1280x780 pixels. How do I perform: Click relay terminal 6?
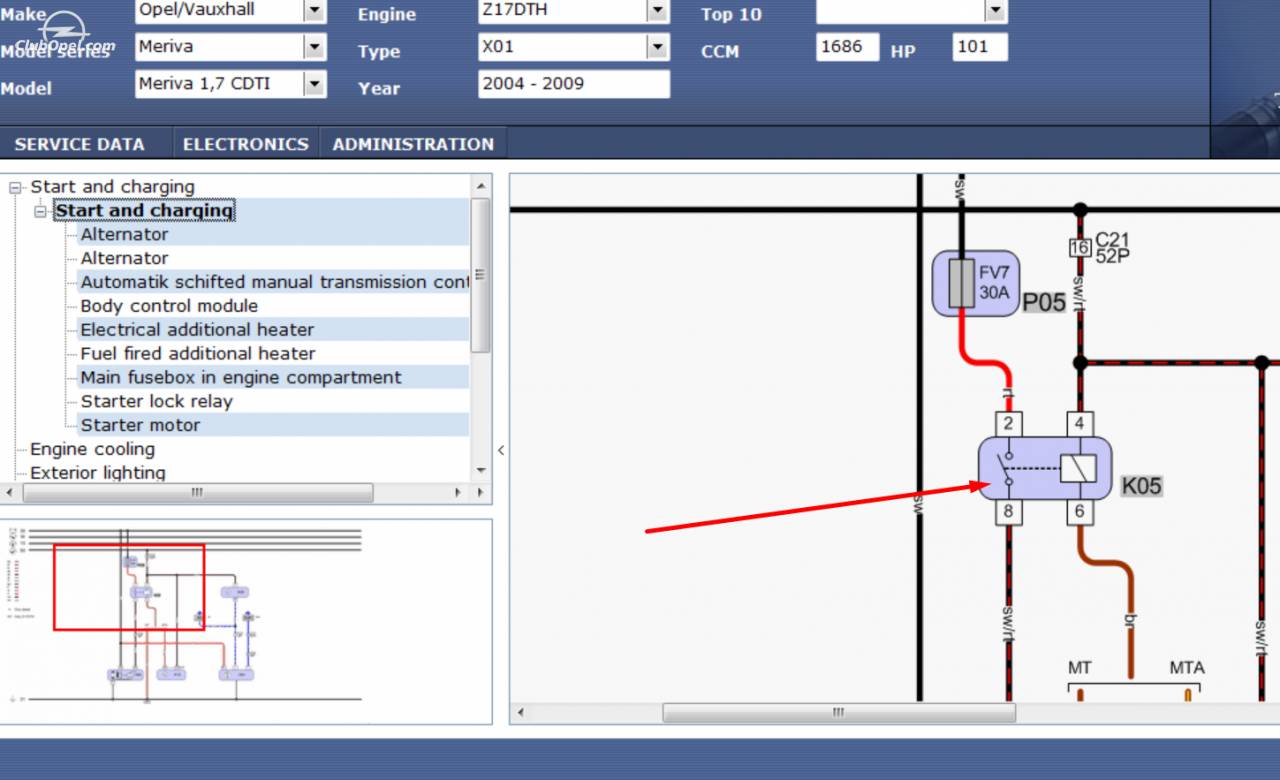[x=1079, y=513]
